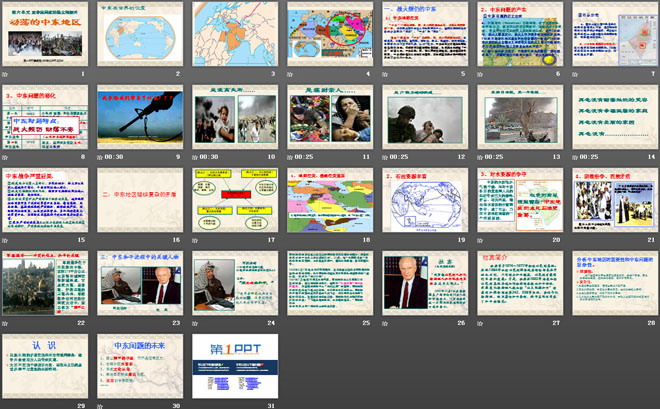Click slide number 16 label
The width and height of the screenshot is (660, 409).
[x=176, y=240]
